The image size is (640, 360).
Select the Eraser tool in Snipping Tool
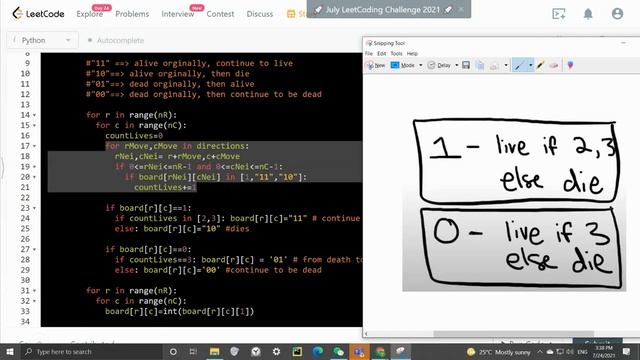tap(553, 65)
